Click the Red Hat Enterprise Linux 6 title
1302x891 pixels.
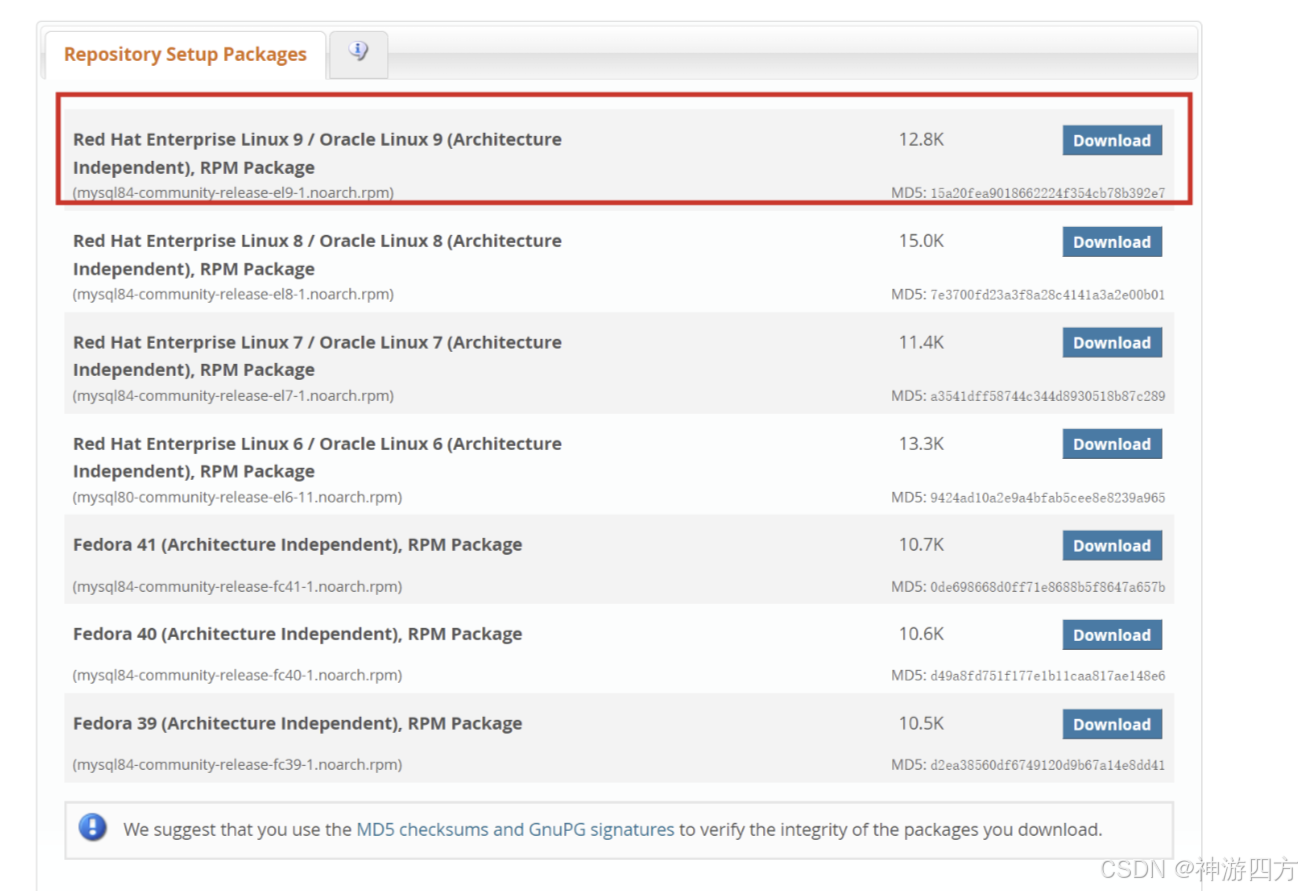(317, 457)
